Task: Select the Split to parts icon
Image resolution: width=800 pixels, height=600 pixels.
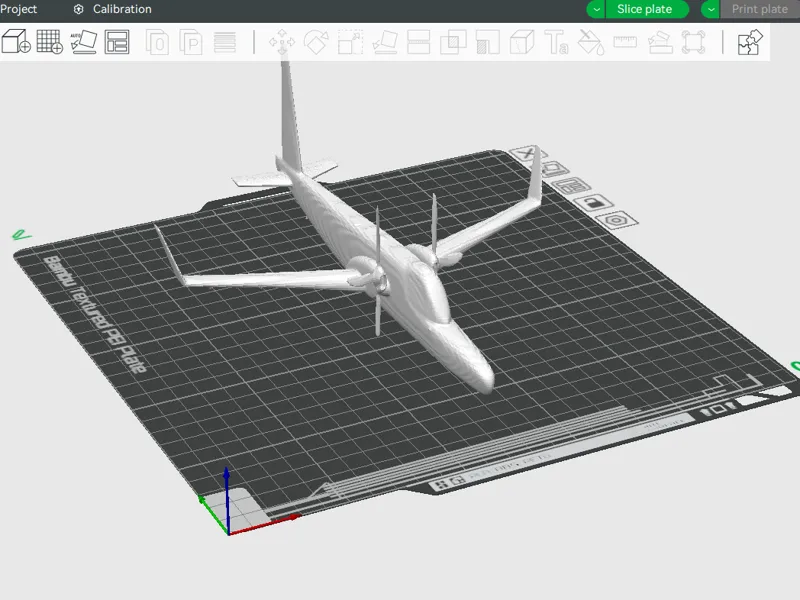Action: pyautogui.click(x=191, y=42)
